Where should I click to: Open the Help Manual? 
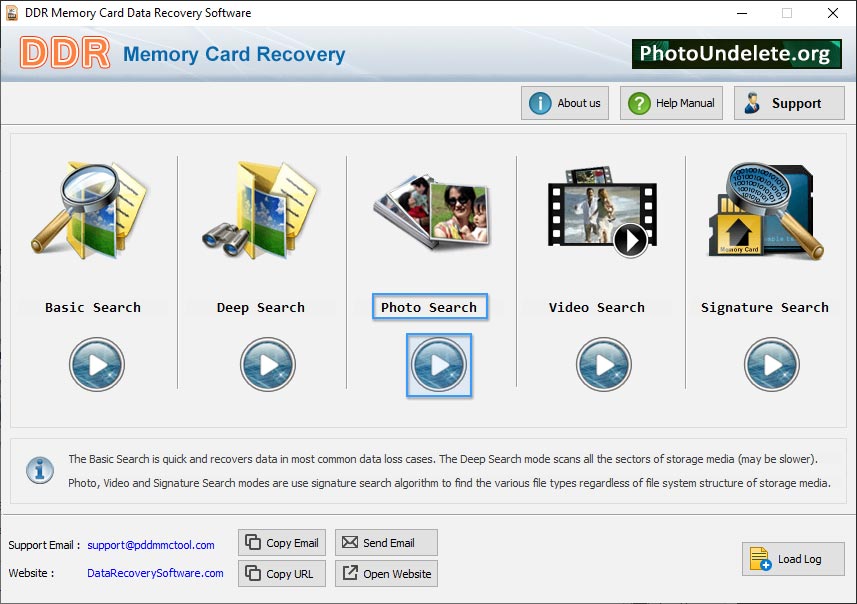(x=671, y=103)
